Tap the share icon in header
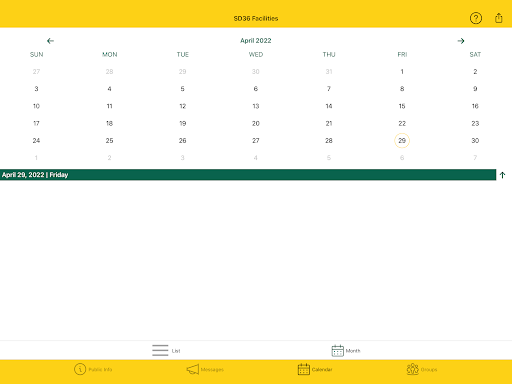Screen dimensions: 512x384 click(x=499, y=18)
